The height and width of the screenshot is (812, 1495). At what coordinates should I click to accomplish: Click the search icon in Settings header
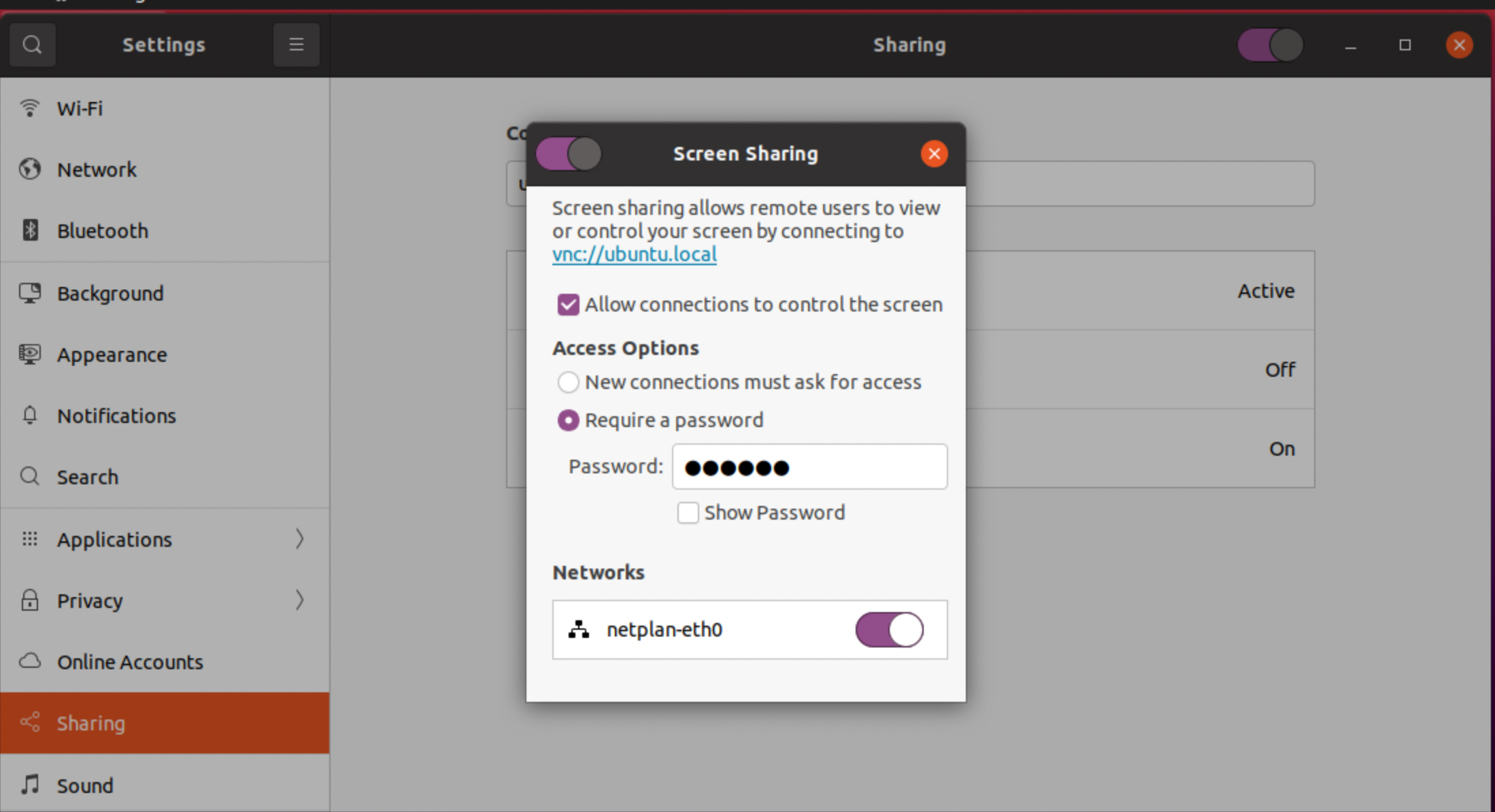click(x=32, y=45)
